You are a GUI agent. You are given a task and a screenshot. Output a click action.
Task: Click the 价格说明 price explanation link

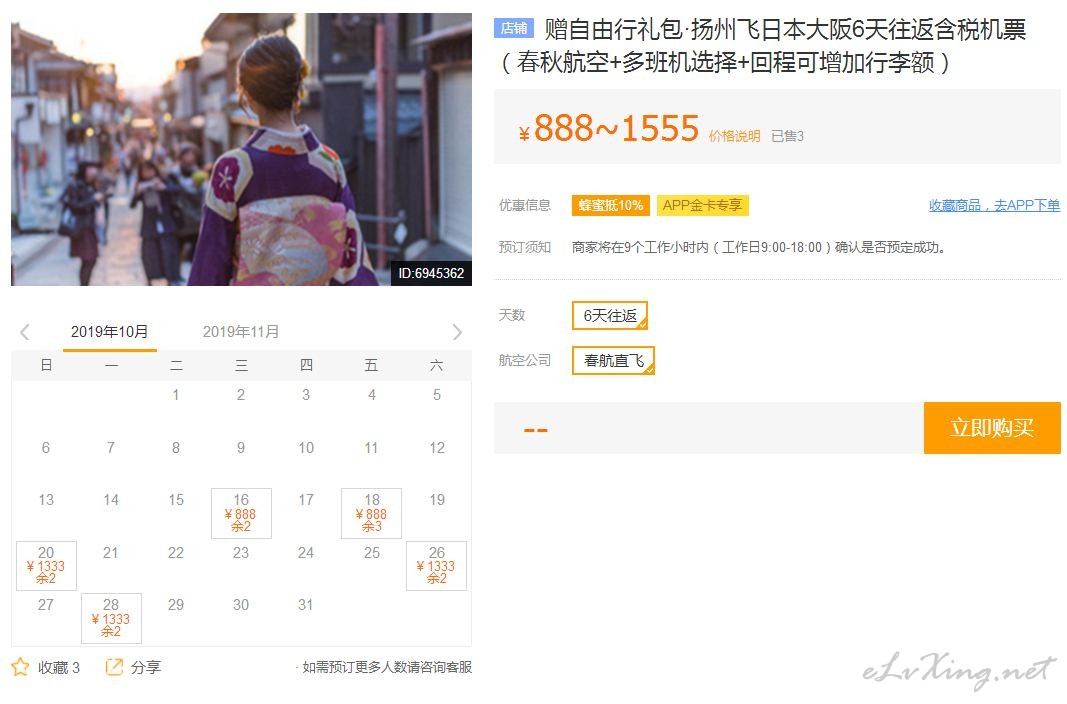734,136
